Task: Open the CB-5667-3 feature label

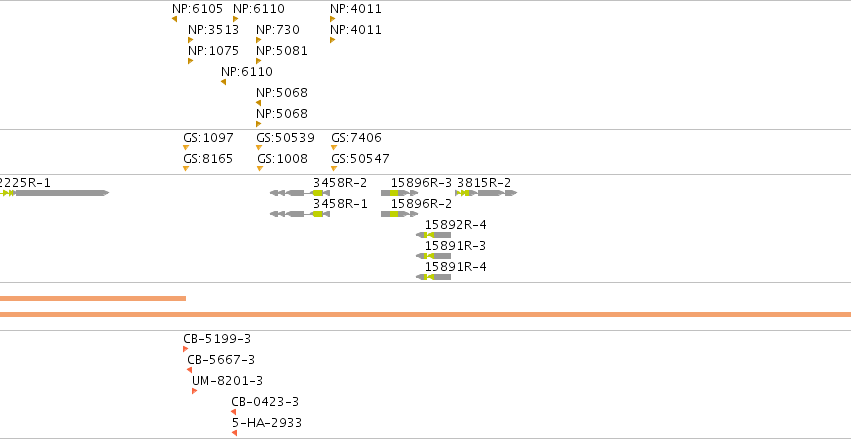Action: 221,360
